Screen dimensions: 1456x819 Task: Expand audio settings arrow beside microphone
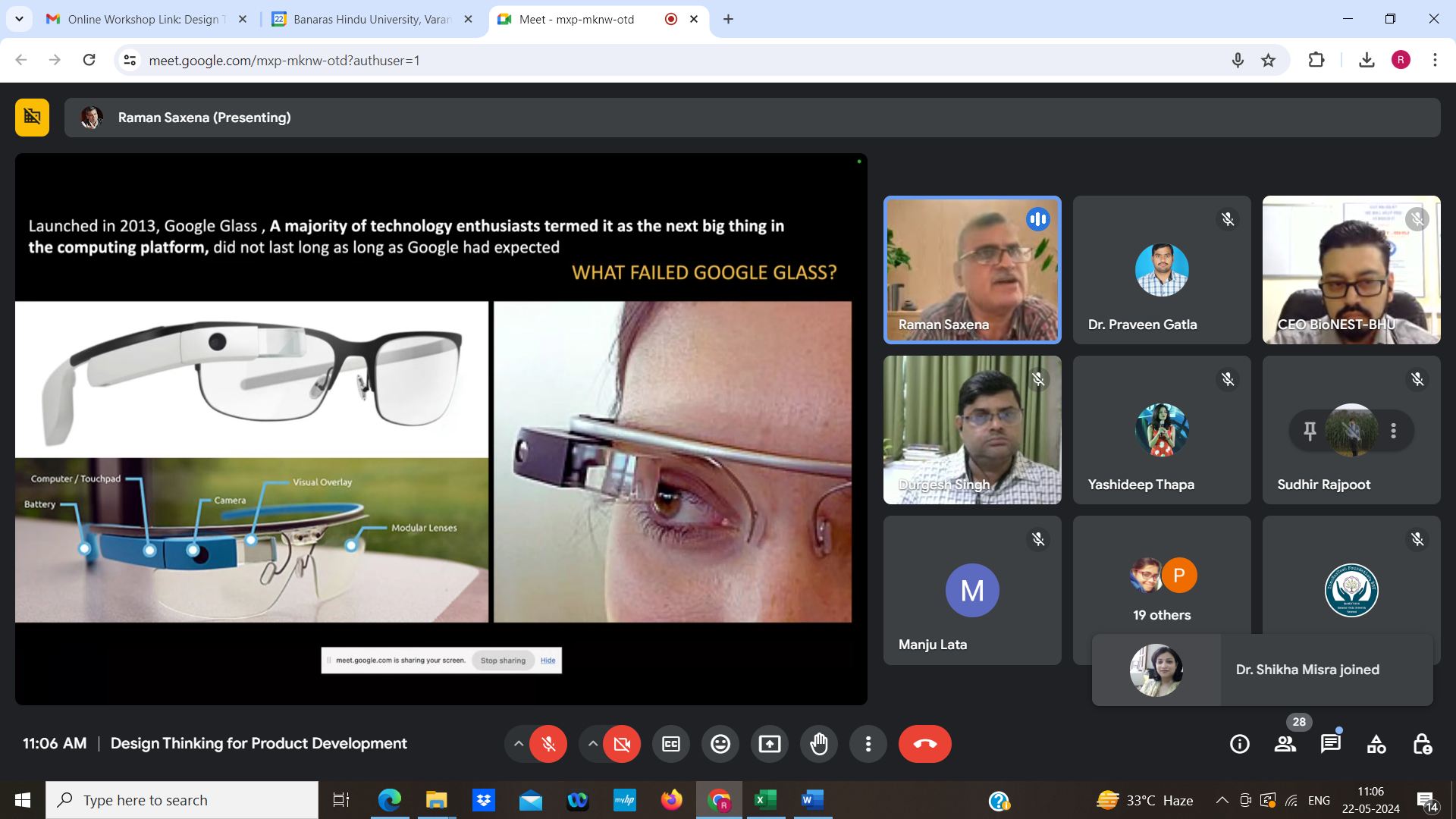pyautogui.click(x=519, y=744)
